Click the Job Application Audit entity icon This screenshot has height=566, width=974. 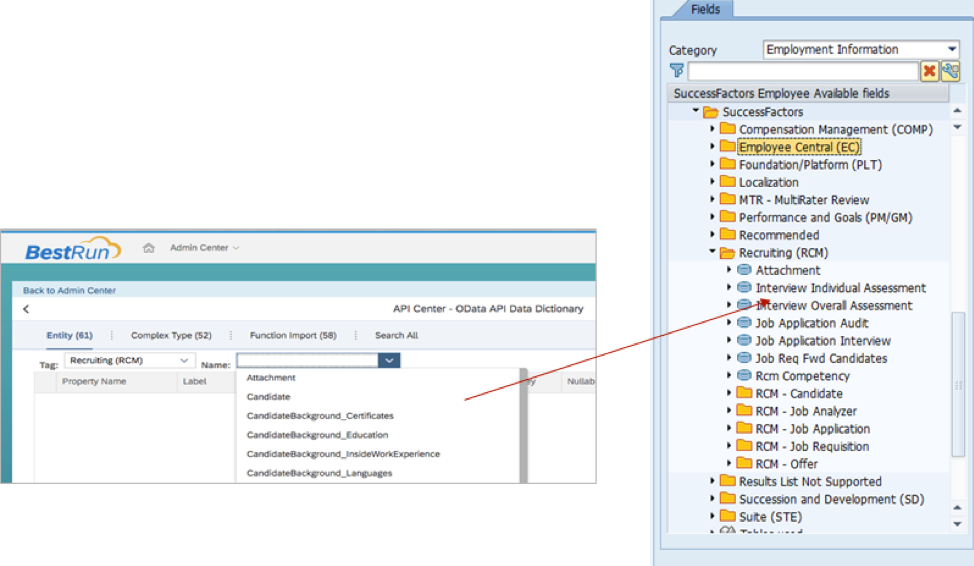[744, 322]
